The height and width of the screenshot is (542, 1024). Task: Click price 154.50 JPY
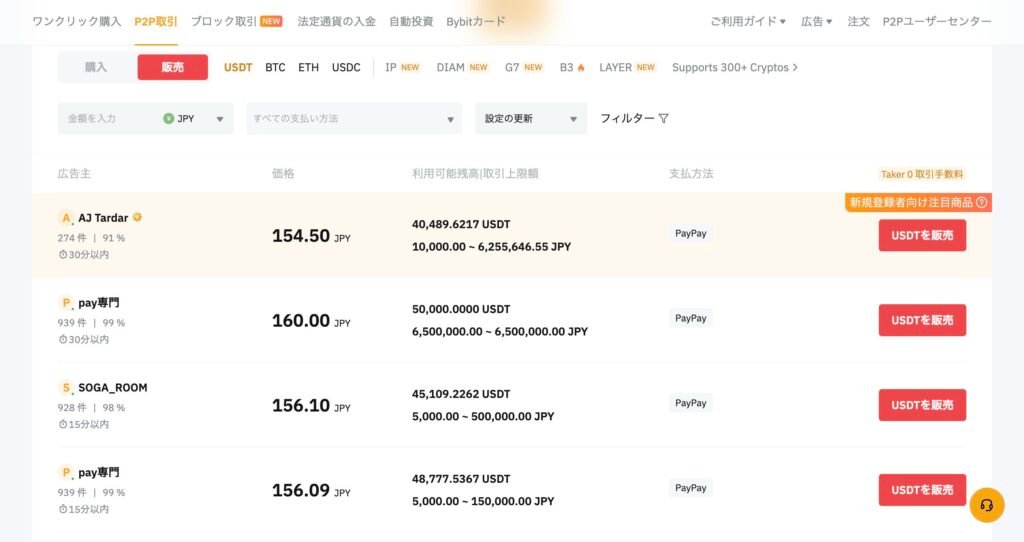pos(311,236)
